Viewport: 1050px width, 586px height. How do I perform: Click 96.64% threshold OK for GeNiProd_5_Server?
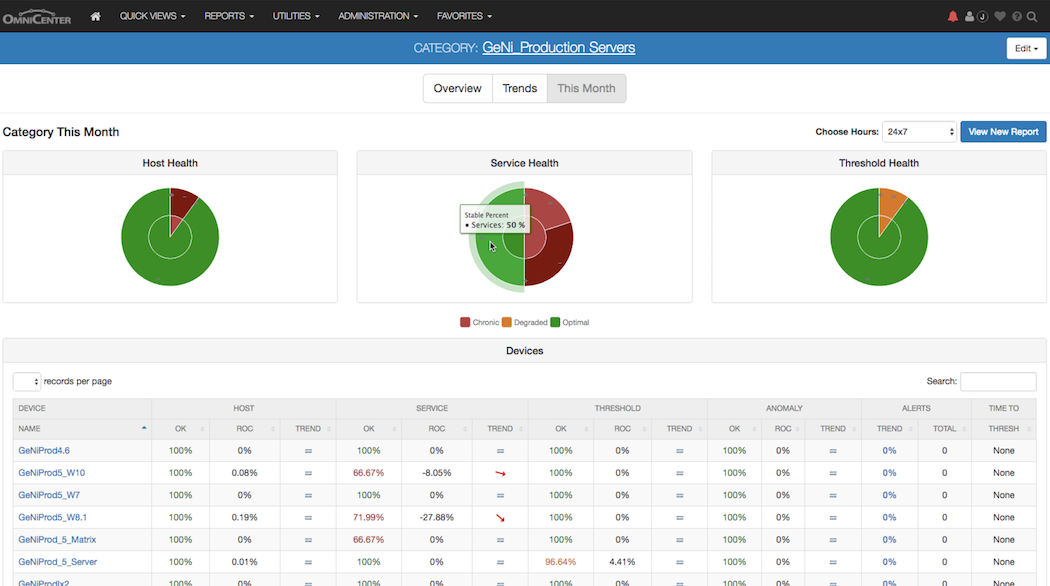pyautogui.click(x=560, y=562)
